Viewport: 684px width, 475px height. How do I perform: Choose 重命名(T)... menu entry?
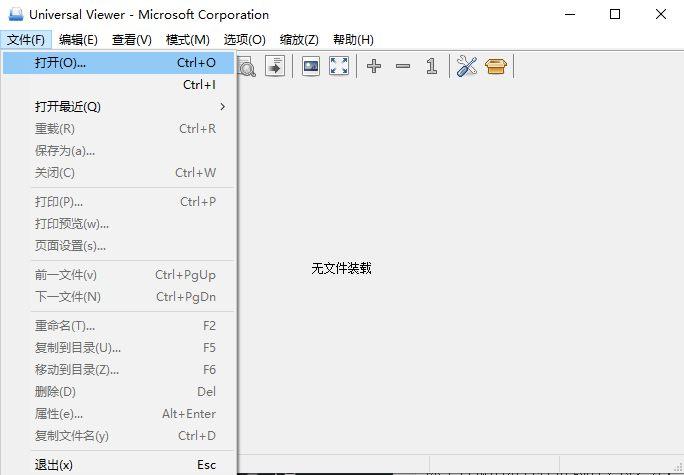[x=119, y=326]
